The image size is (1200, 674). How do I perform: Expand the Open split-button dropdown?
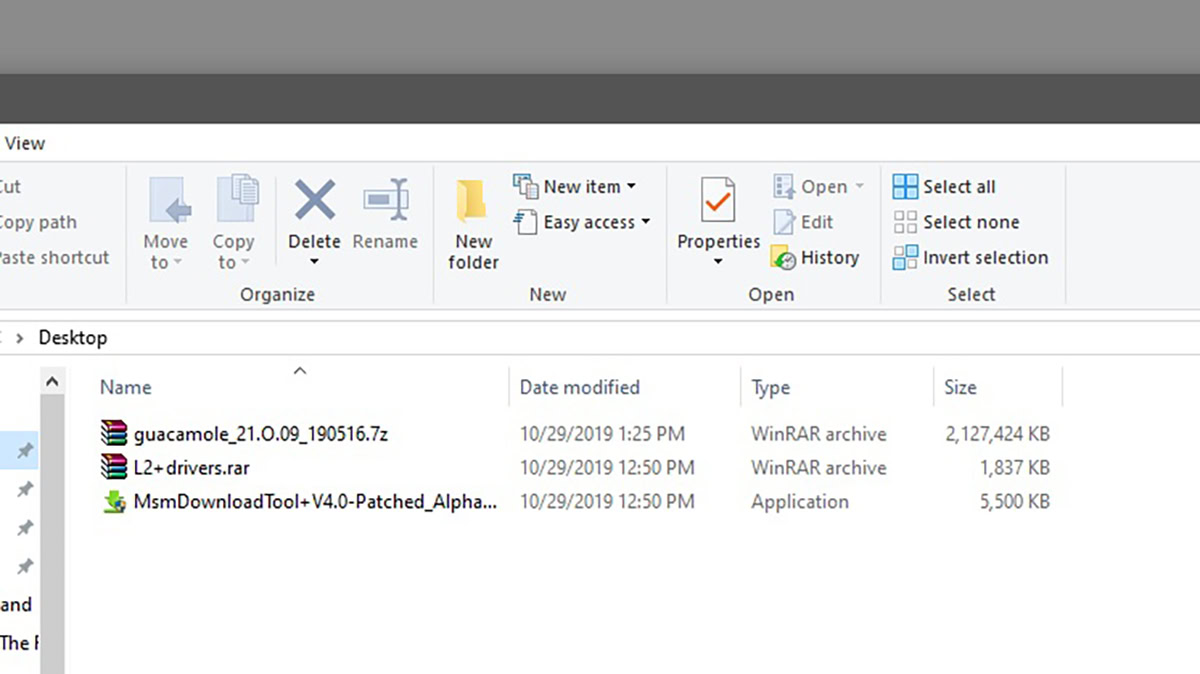[x=860, y=186]
